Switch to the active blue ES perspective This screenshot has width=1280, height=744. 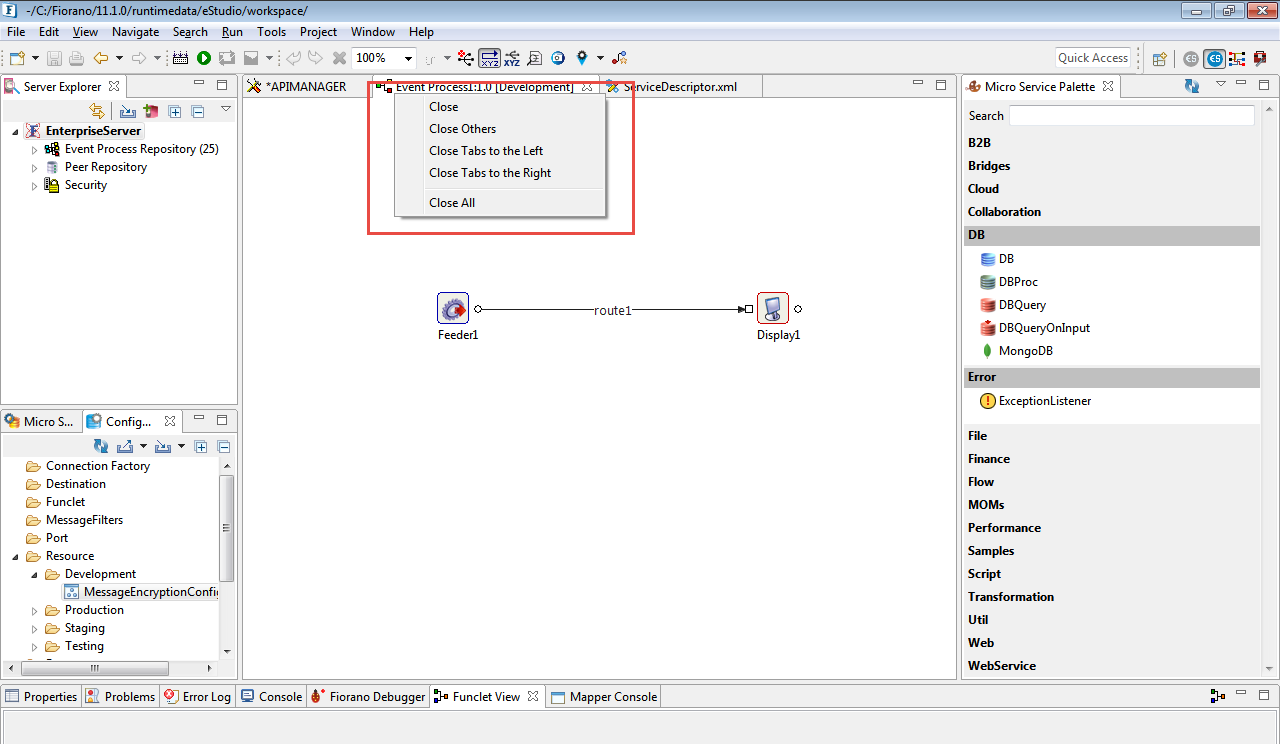(x=1214, y=58)
